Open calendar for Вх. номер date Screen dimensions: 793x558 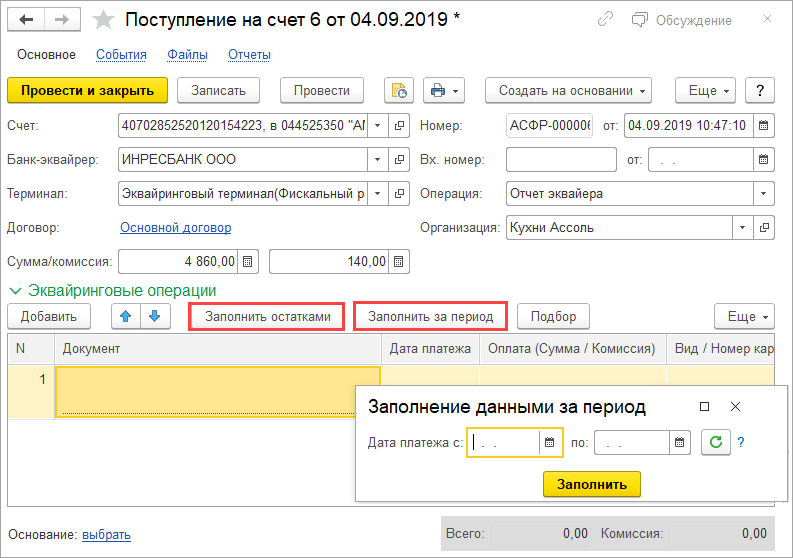pyautogui.click(x=764, y=159)
